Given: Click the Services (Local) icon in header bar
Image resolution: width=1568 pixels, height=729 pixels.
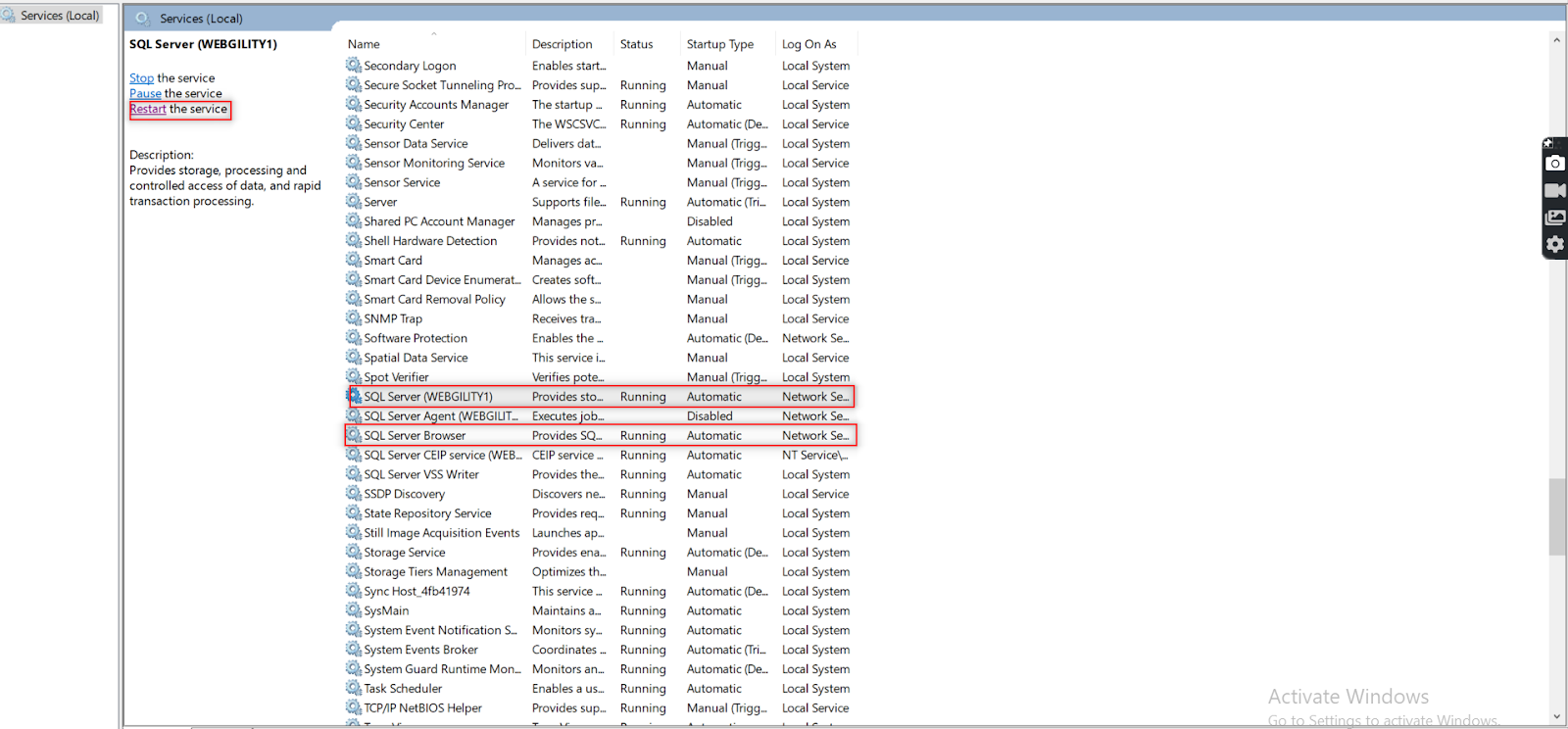Looking at the screenshot, I should tap(143, 19).
